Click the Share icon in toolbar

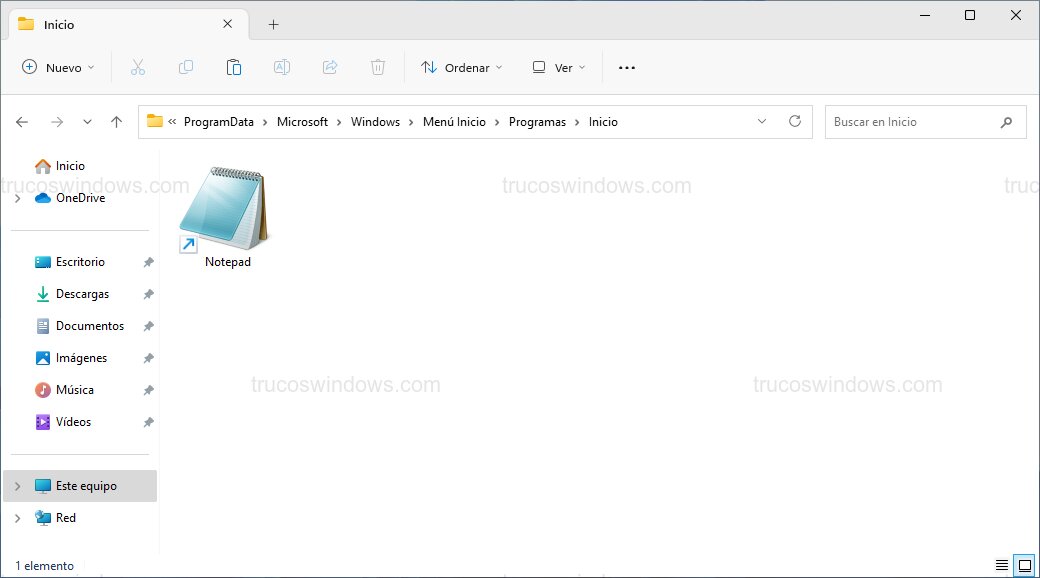point(330,67)
